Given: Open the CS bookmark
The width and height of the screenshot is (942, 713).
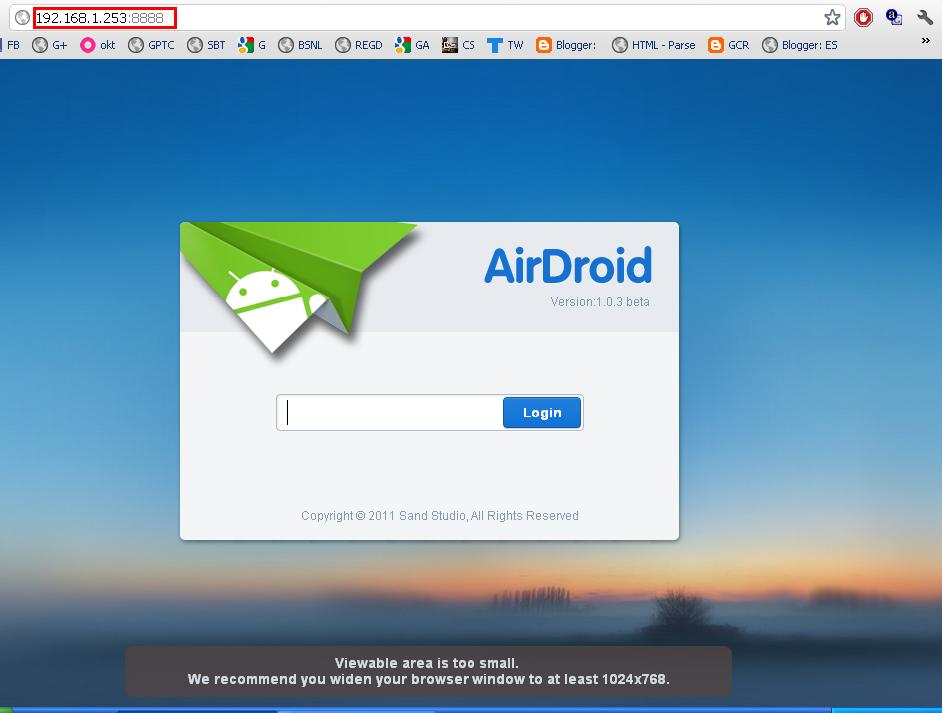Looking at the screenshot, I should pyautogui.click(x=458, y=45).
